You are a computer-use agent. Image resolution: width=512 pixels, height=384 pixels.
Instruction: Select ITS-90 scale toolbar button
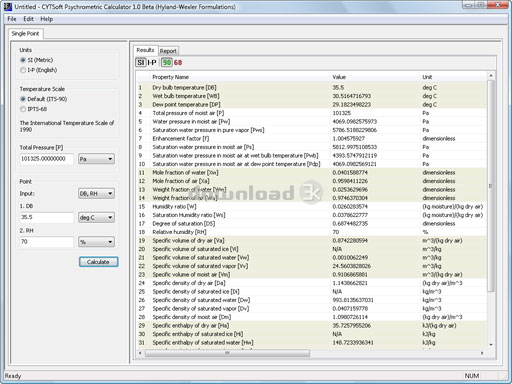tap(167, 62)
